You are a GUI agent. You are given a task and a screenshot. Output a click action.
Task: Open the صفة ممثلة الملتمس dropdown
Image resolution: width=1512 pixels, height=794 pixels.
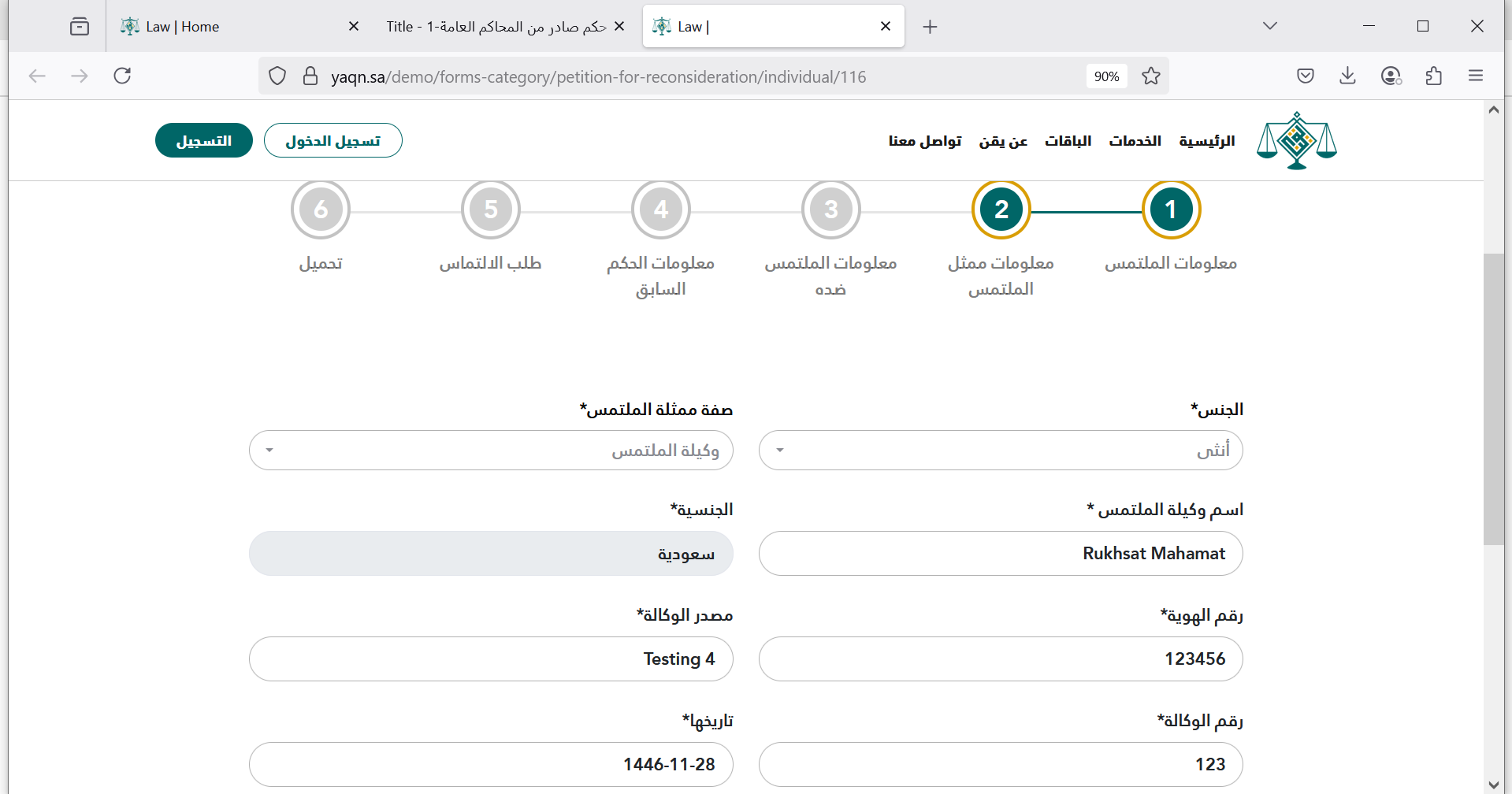pyautogui.click(x=490, y=451)
